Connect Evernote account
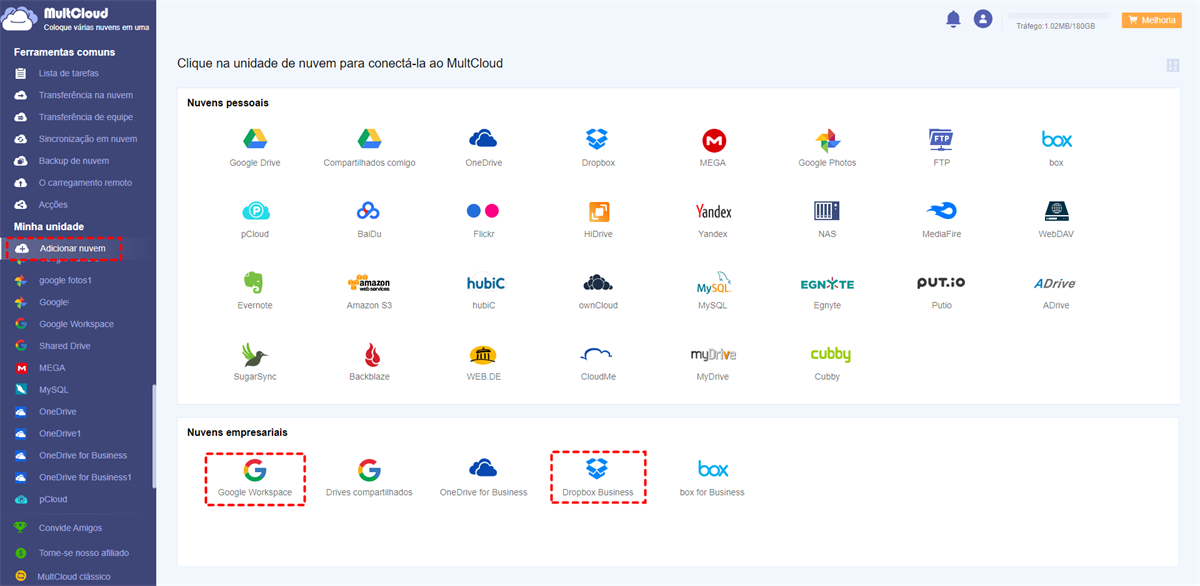Viewport: 1200px width, 586px height. pyautogui.click(x=255, y=291)
